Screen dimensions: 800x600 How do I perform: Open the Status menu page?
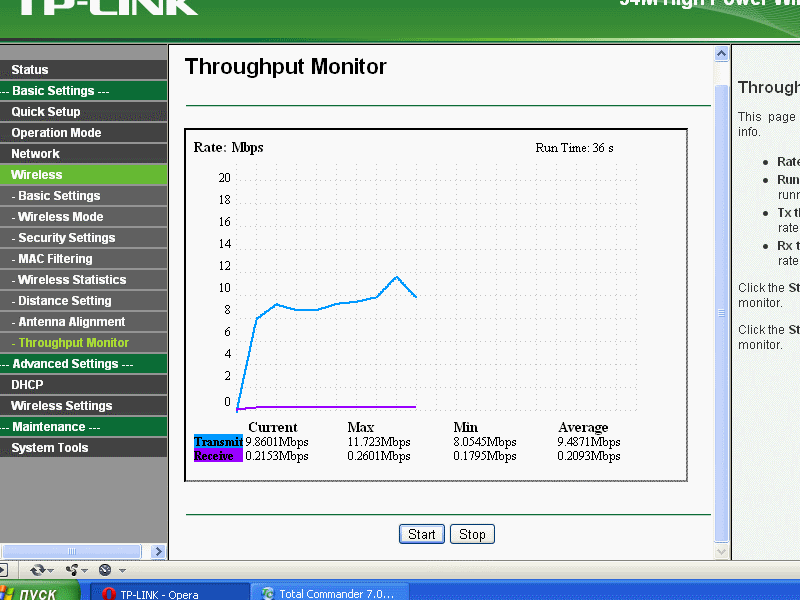(x=83, y=70)
